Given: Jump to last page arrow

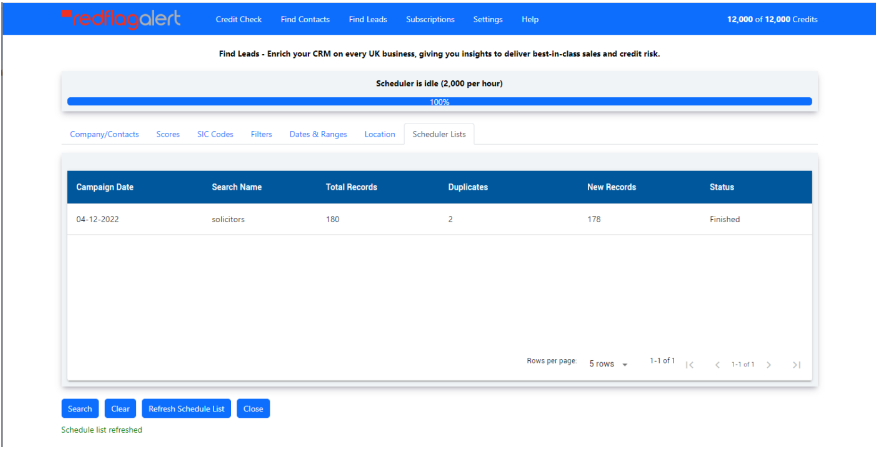Looking at the screenshot, I should tap(797, 365).
